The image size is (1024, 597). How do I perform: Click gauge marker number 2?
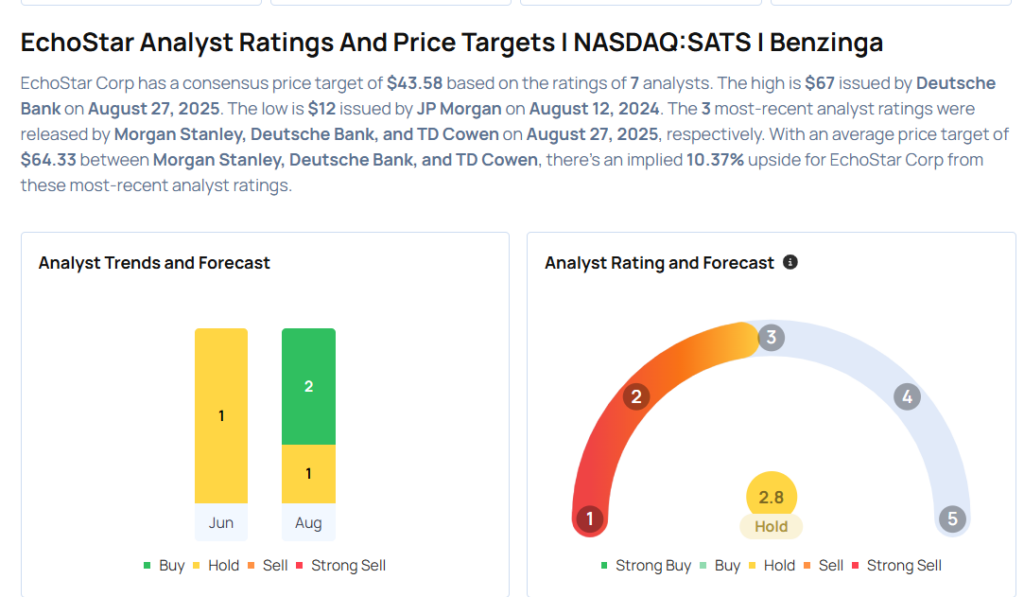(x=635, y=397)
